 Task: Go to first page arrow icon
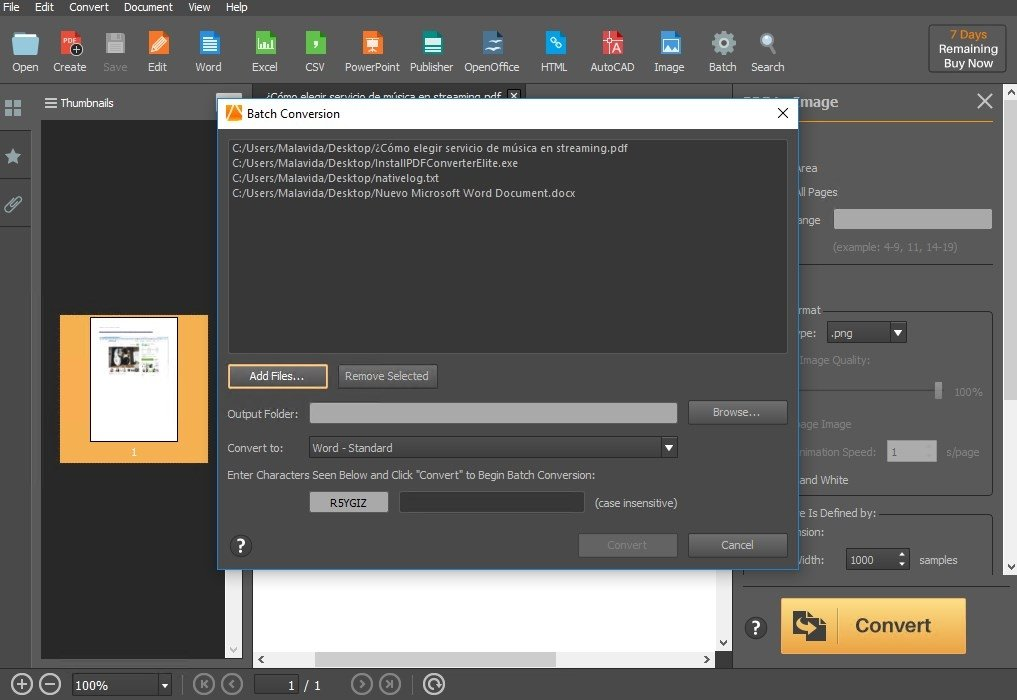[204, 684]
